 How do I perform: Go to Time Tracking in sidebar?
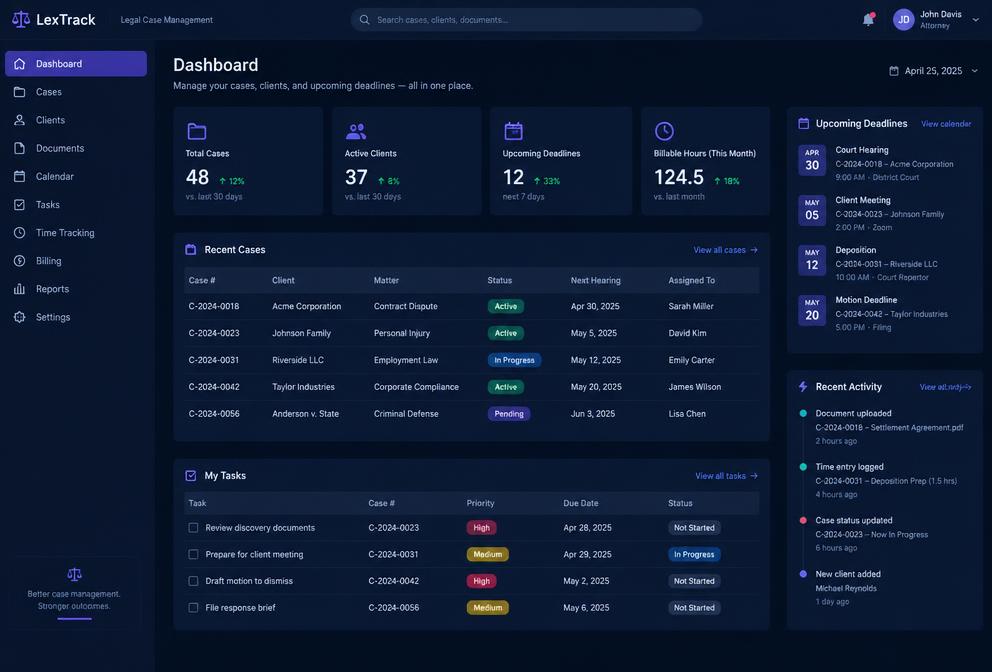[76, 233]
